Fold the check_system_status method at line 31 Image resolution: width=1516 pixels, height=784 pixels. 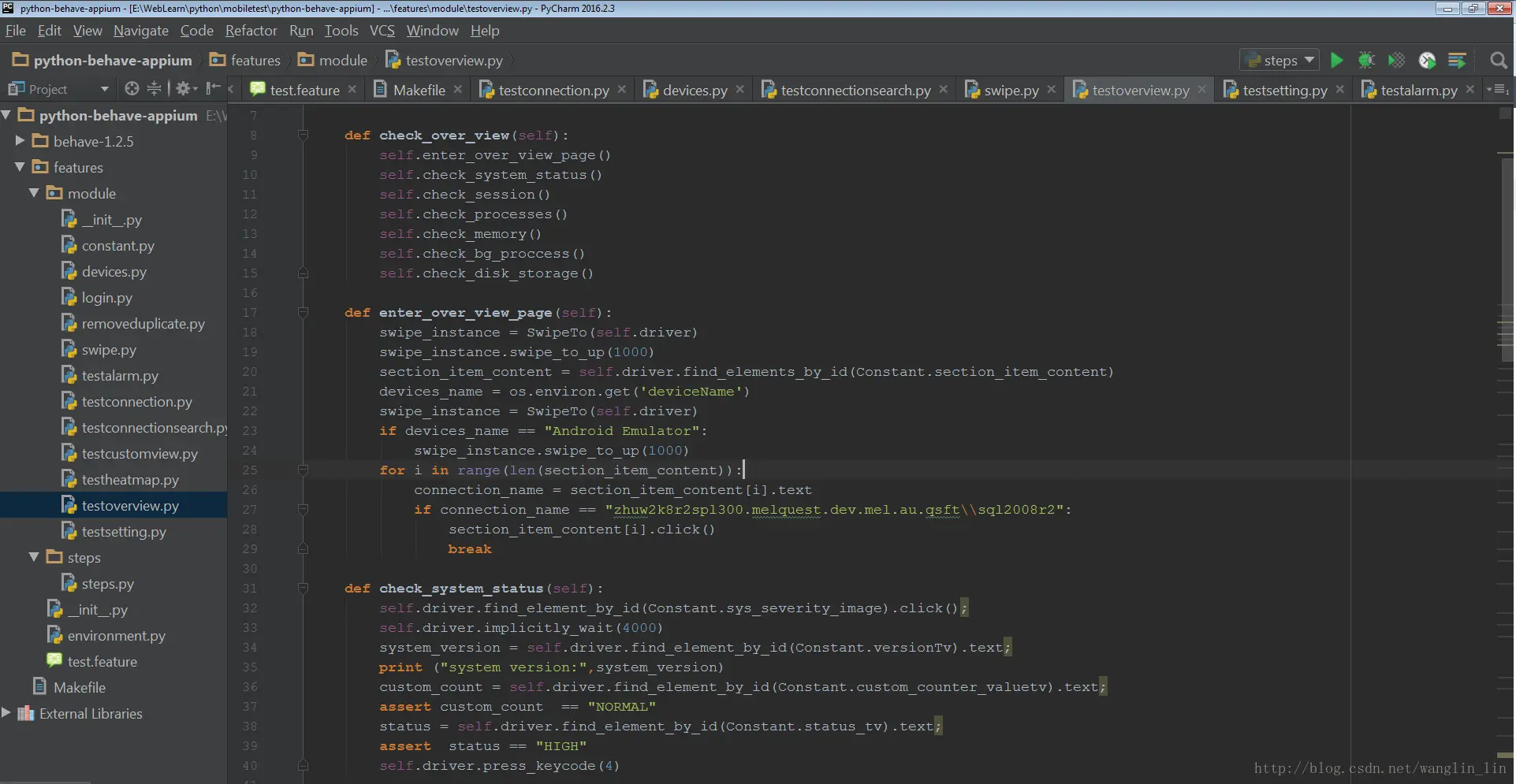pyautogui.click(x=303, y=589)
